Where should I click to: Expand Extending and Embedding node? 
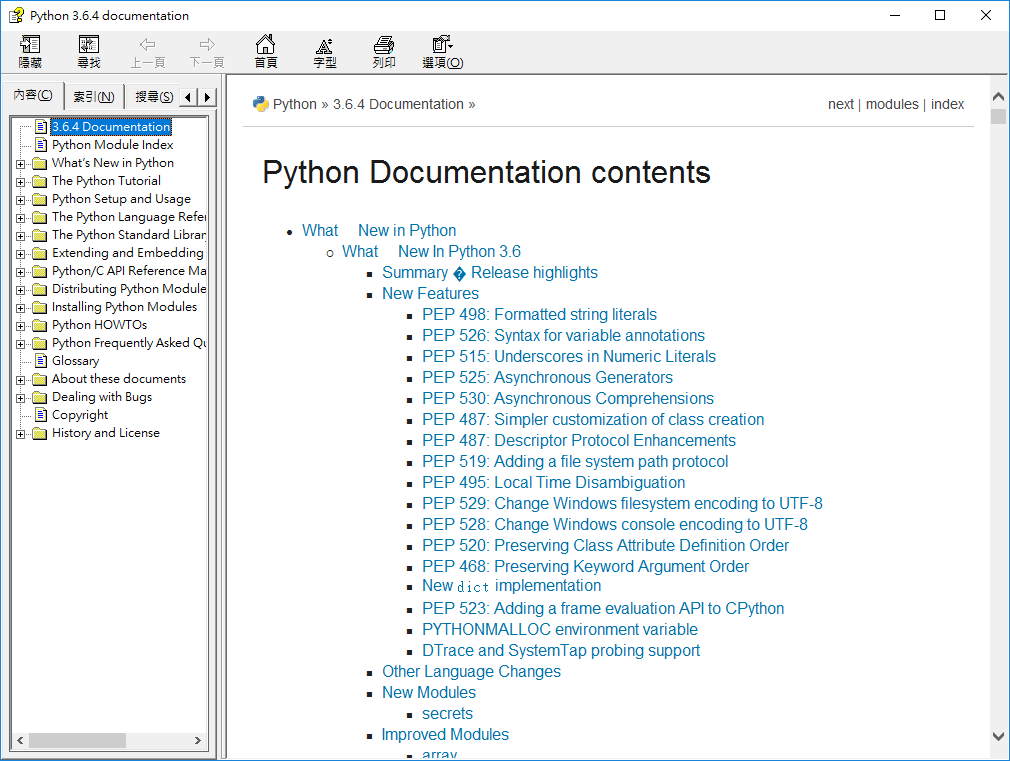(21, 254)
